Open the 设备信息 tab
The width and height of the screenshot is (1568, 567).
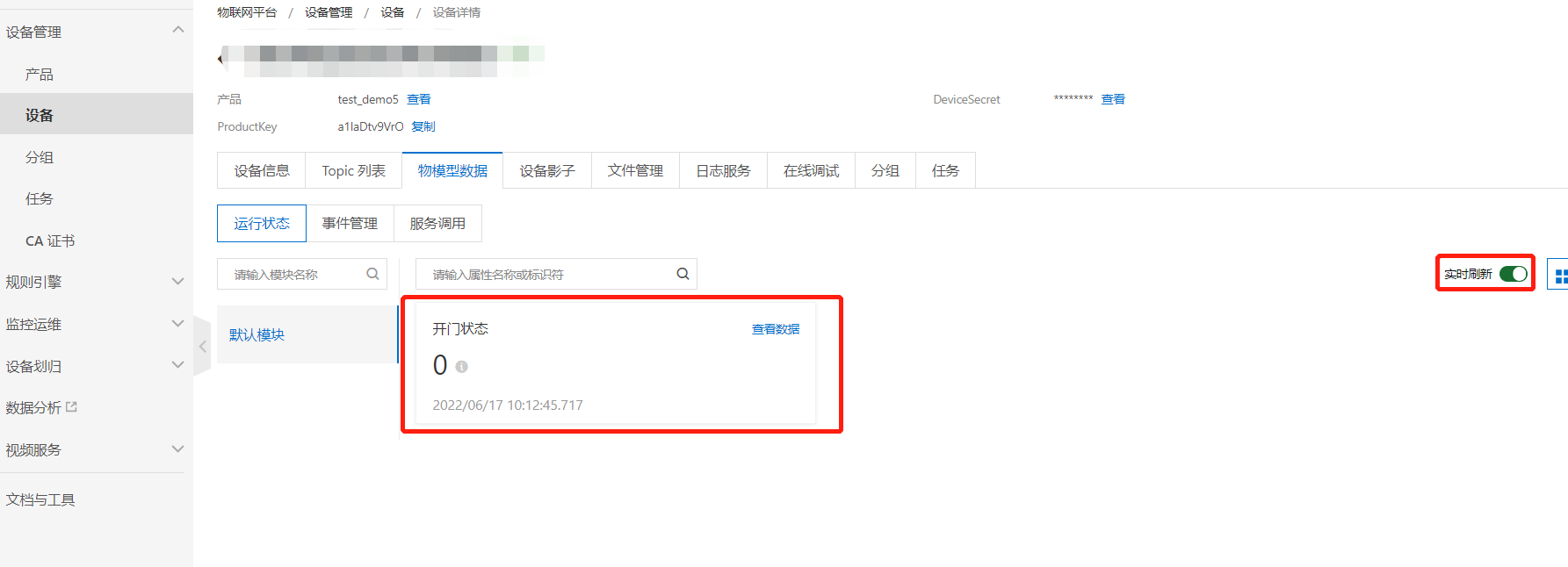click(262, 170)
